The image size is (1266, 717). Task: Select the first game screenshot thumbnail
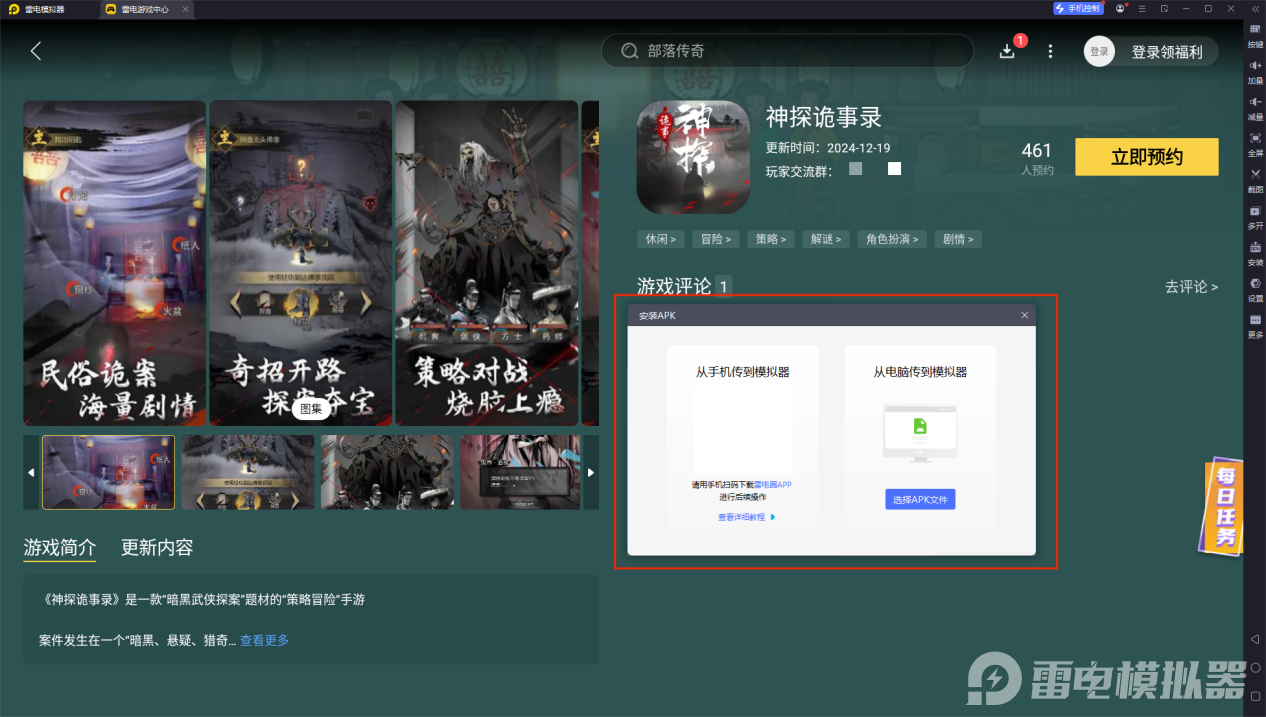[x=107, y=472]
